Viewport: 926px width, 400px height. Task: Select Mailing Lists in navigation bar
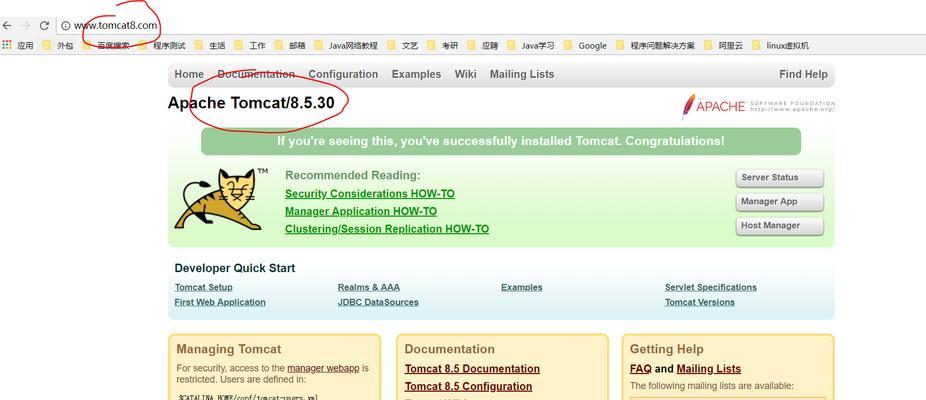tap(522, 74)
